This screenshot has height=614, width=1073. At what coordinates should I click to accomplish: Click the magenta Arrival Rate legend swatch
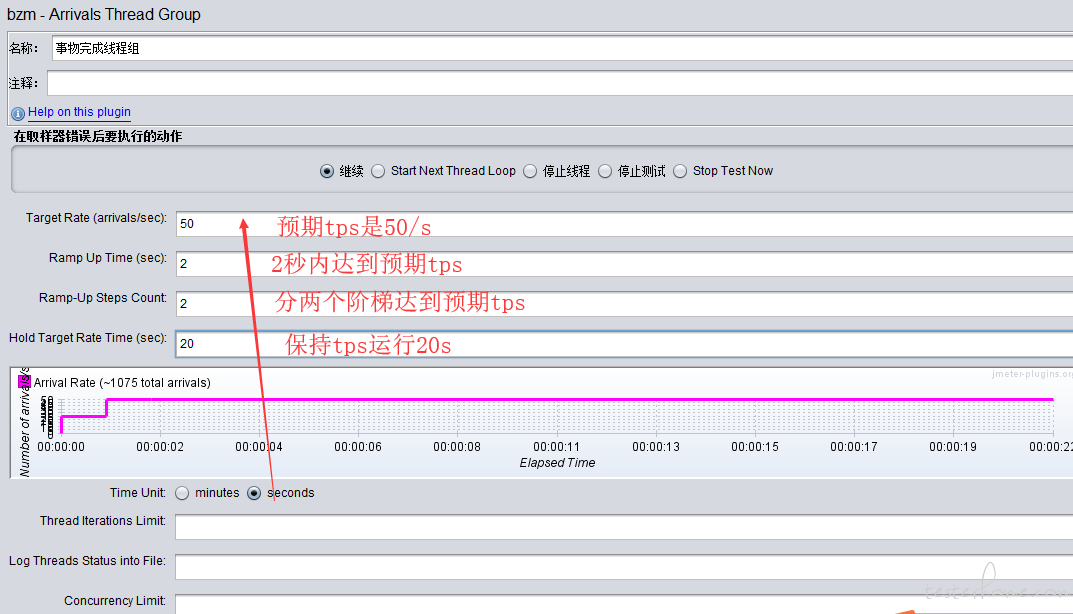(26, 381)
